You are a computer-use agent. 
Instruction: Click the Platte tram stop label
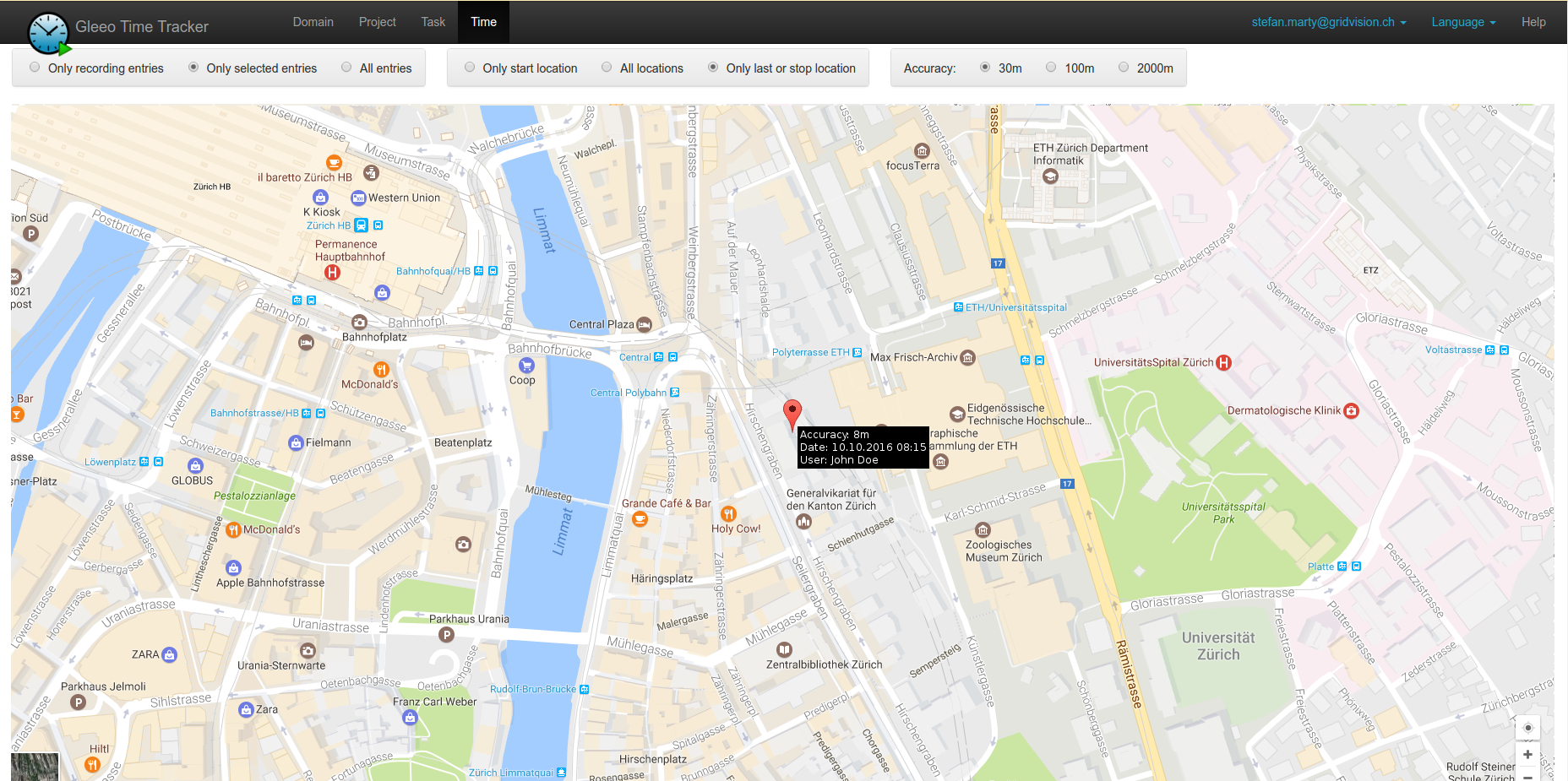tap(1320, 567)
